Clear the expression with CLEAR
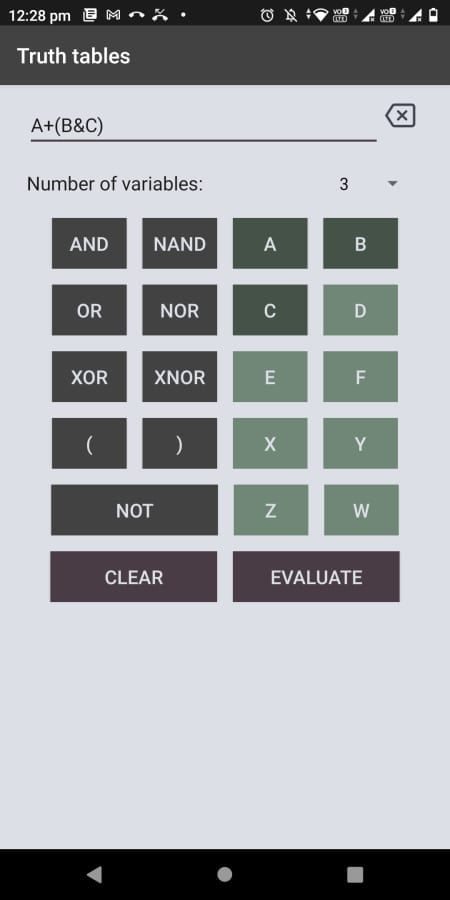 (134, 576)
